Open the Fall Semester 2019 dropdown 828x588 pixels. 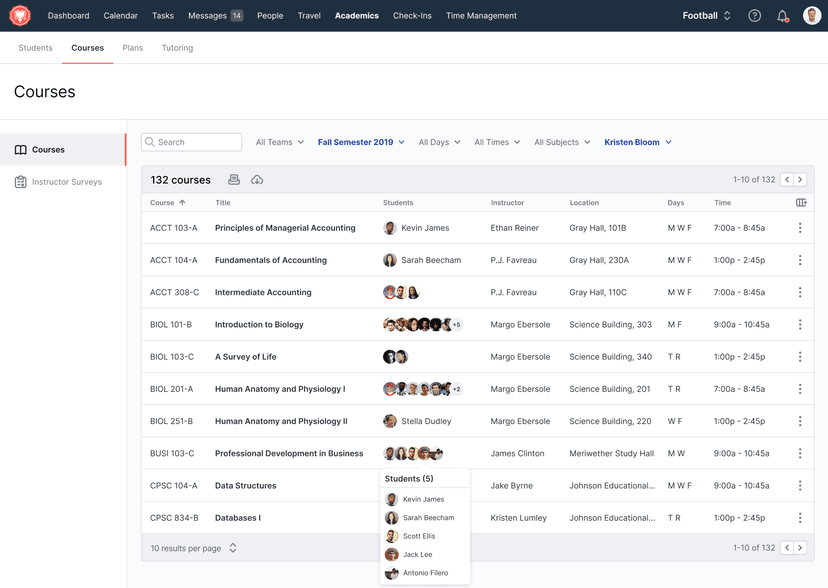click(x=361, y=141)
